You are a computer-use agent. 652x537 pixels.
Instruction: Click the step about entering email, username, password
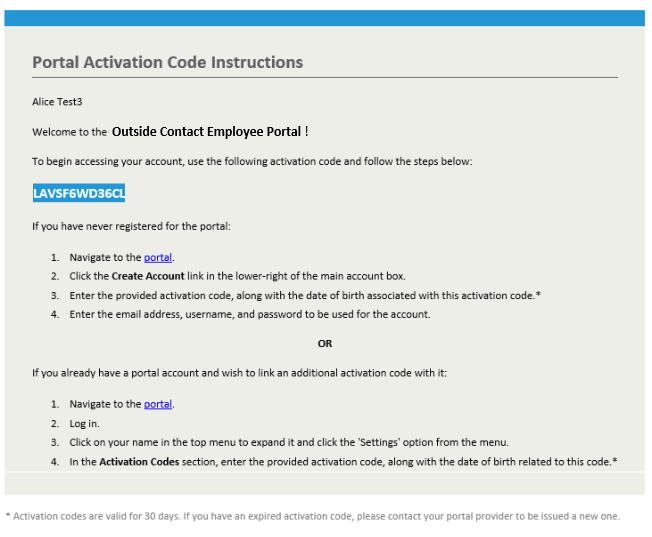pos(250,314)
